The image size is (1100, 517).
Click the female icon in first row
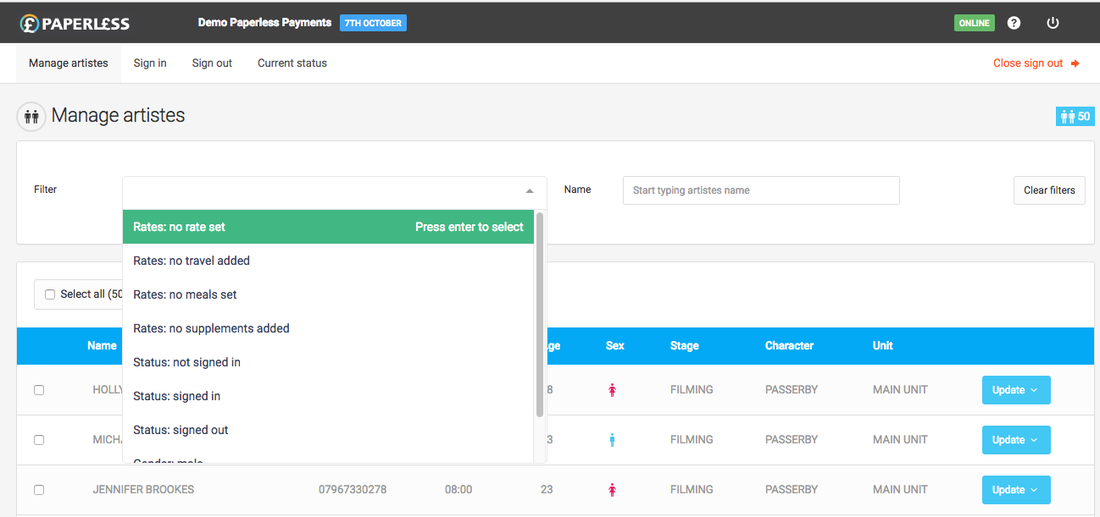(612, 390)
